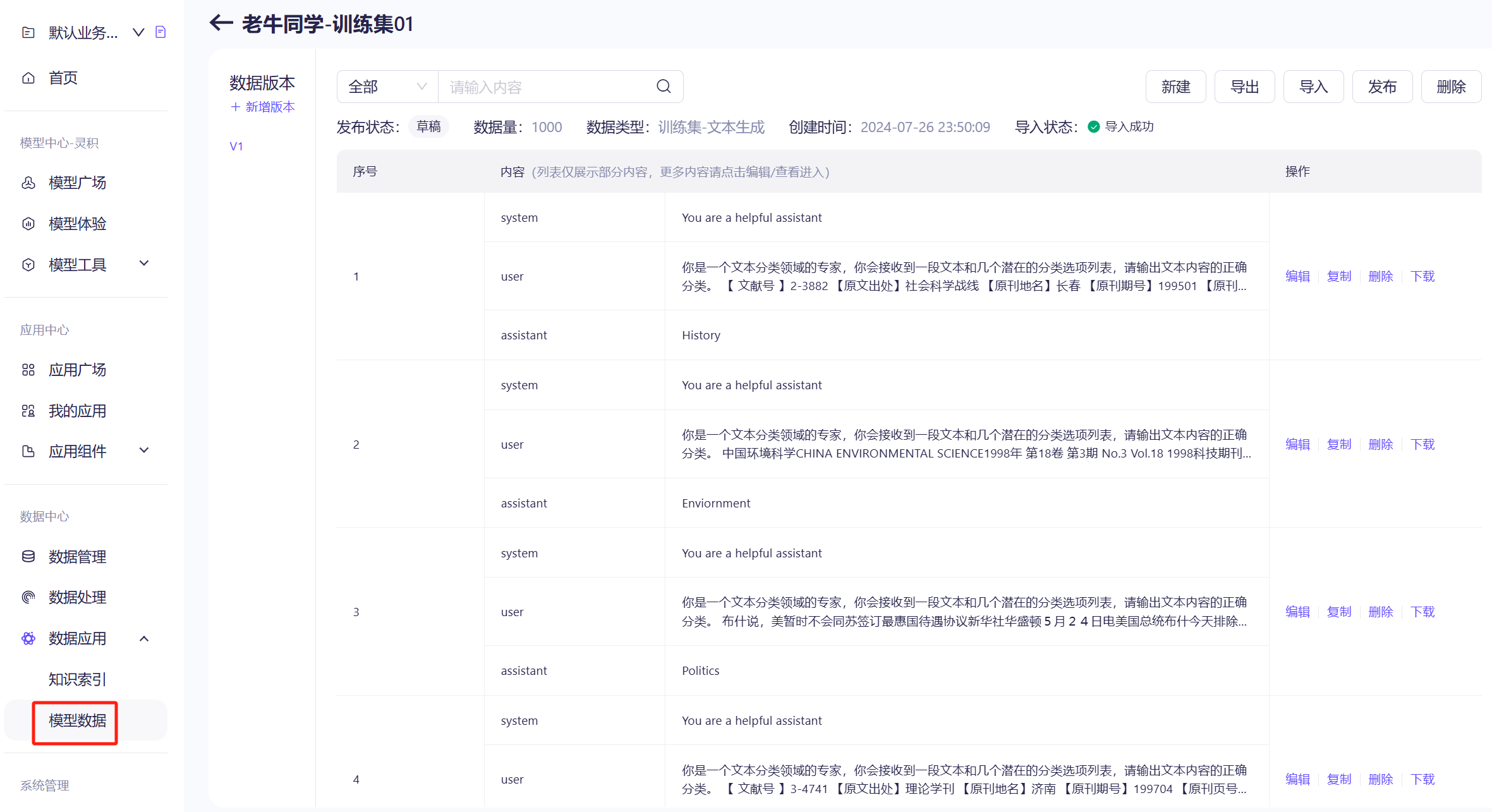Image resolution: width=1492 pixels, height=812 pixels.
Task: Click 删除 for row 4
Action: pos(1381,779)
